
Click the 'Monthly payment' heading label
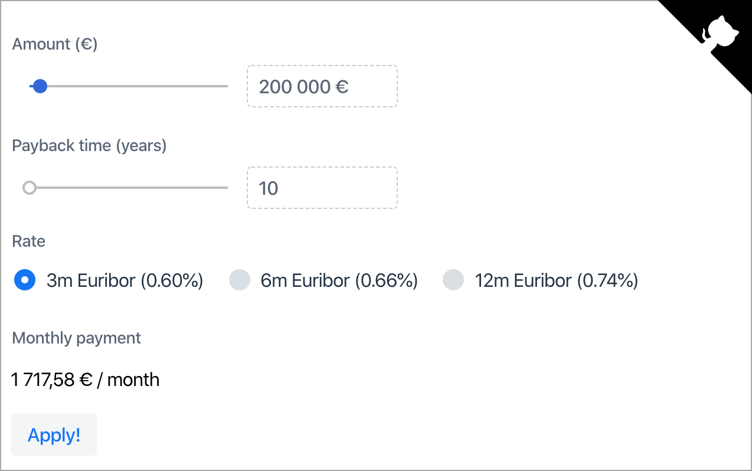(76, 338)
